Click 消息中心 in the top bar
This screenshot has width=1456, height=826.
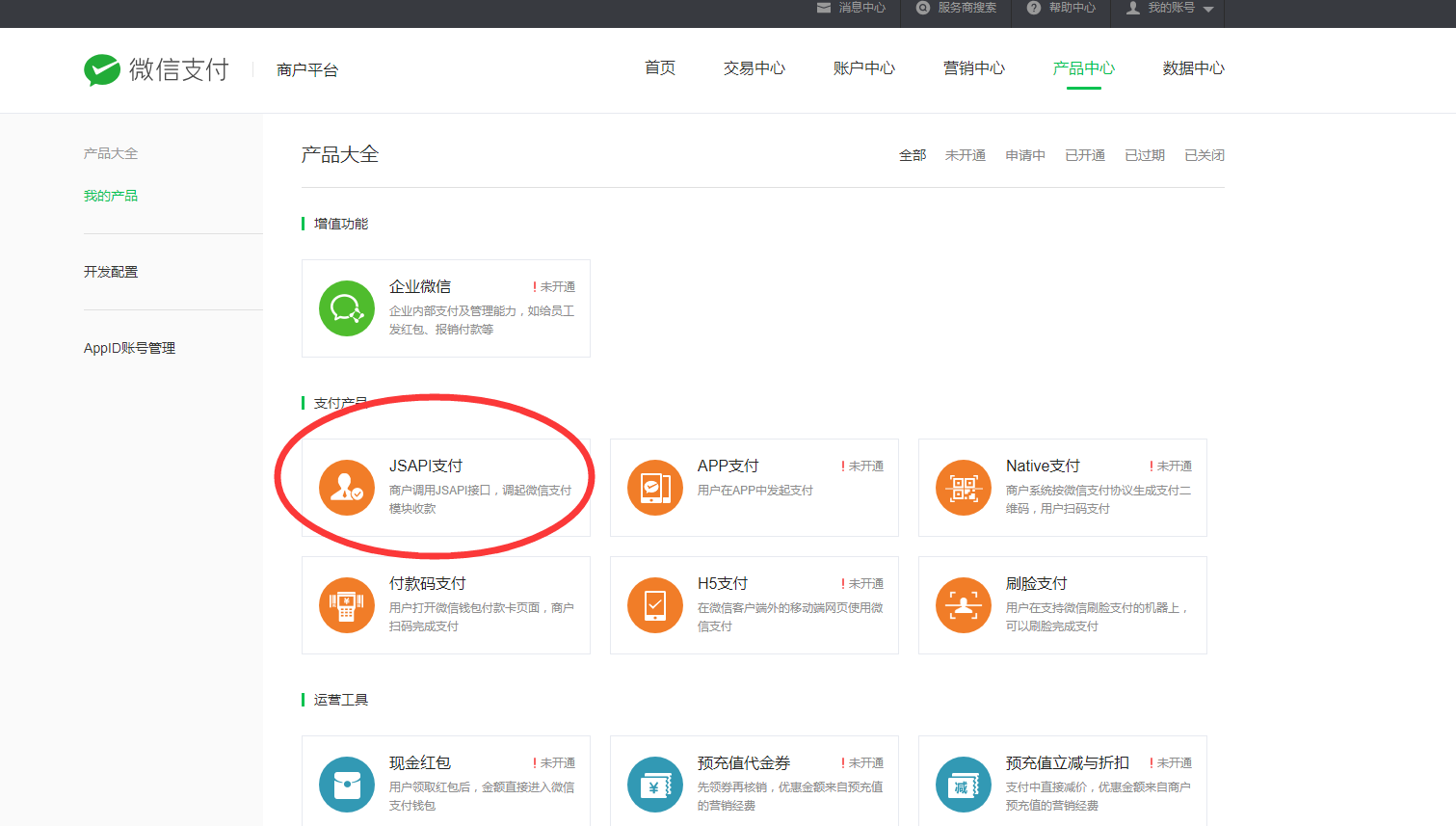pyautogui.click(x=861, y=8)
